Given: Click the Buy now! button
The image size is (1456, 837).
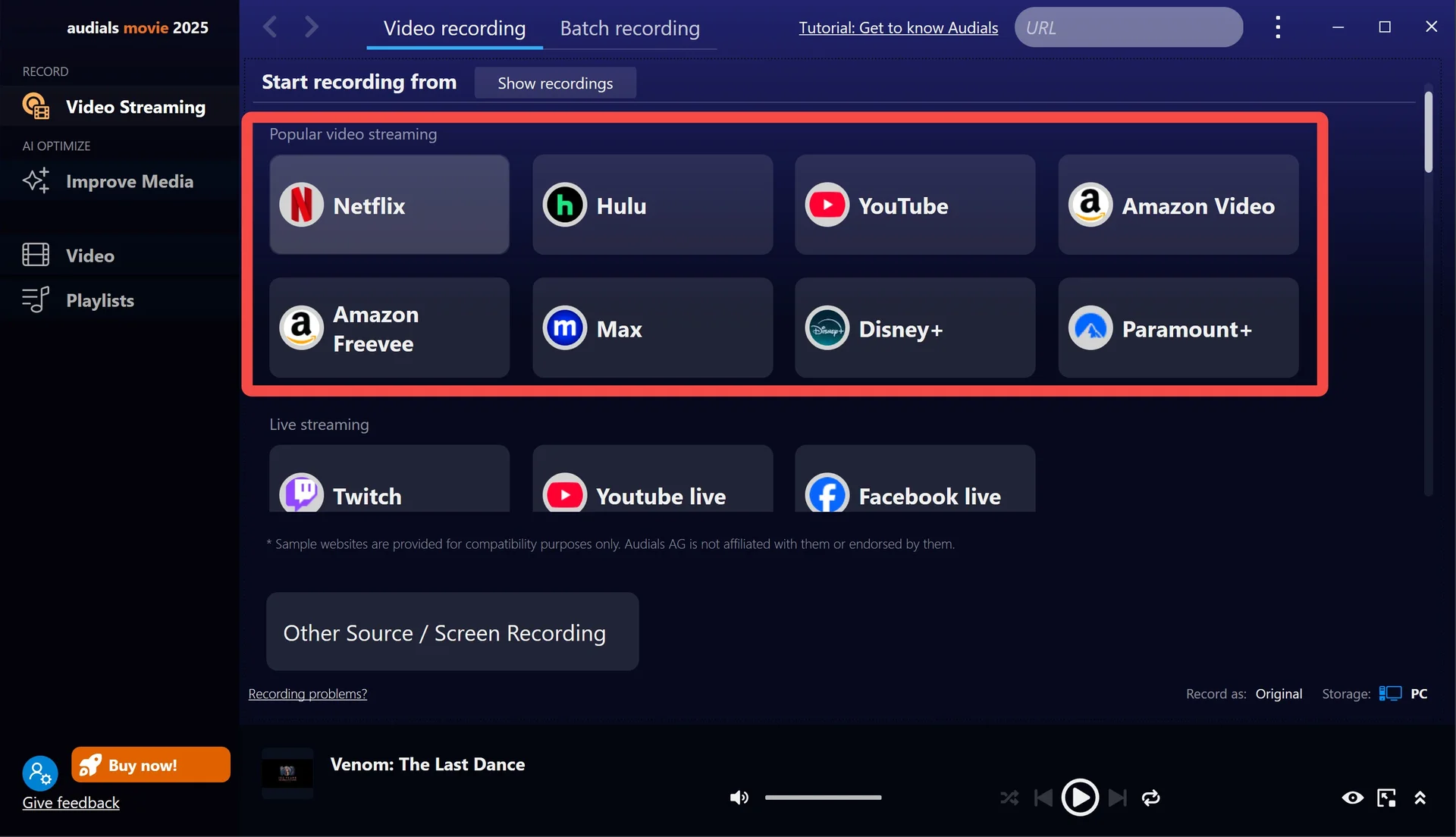Looking at the screenshot, I should click(x=151, y=764).
